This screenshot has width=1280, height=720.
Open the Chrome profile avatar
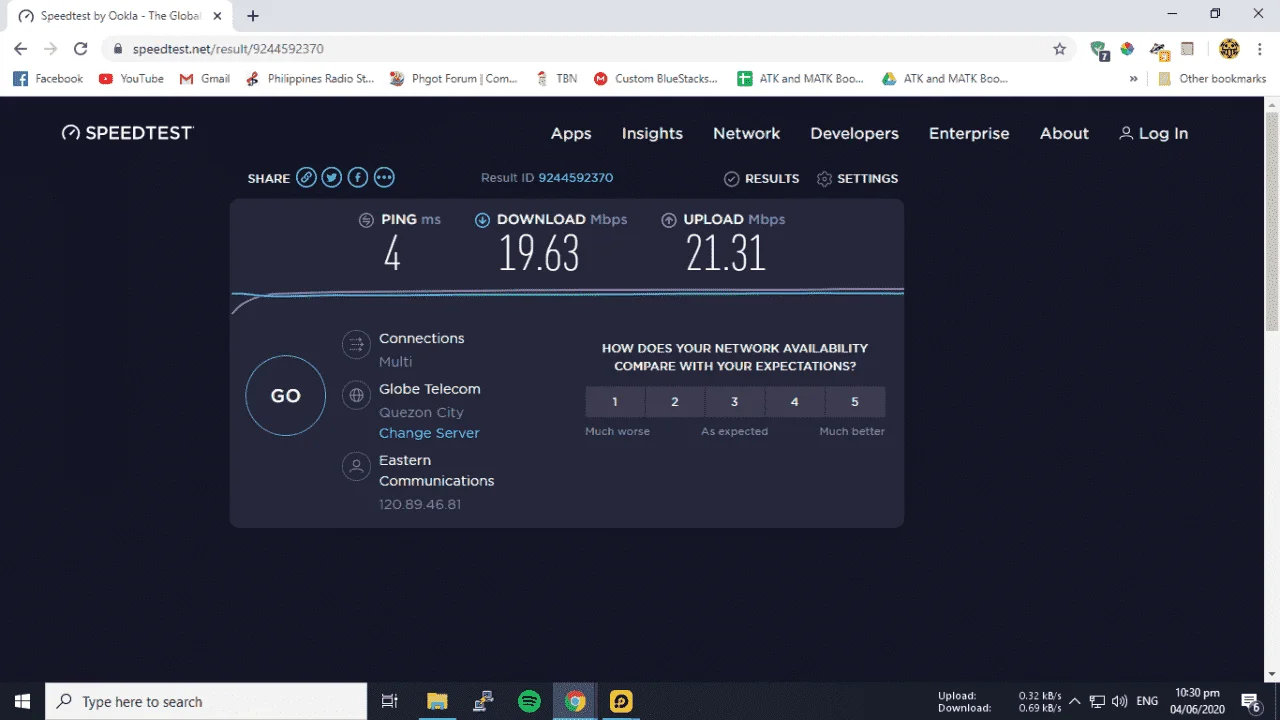click(1229, 48)
